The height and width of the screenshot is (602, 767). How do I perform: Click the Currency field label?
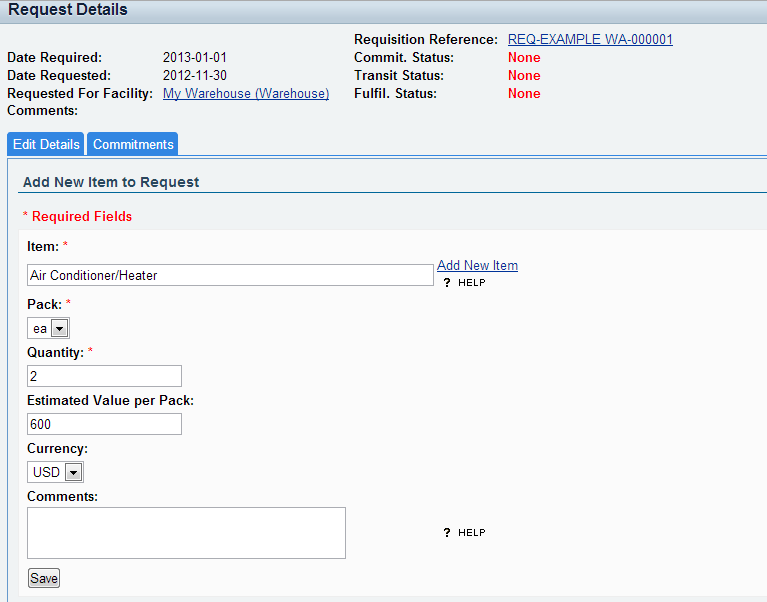click(x=57, y=449)
